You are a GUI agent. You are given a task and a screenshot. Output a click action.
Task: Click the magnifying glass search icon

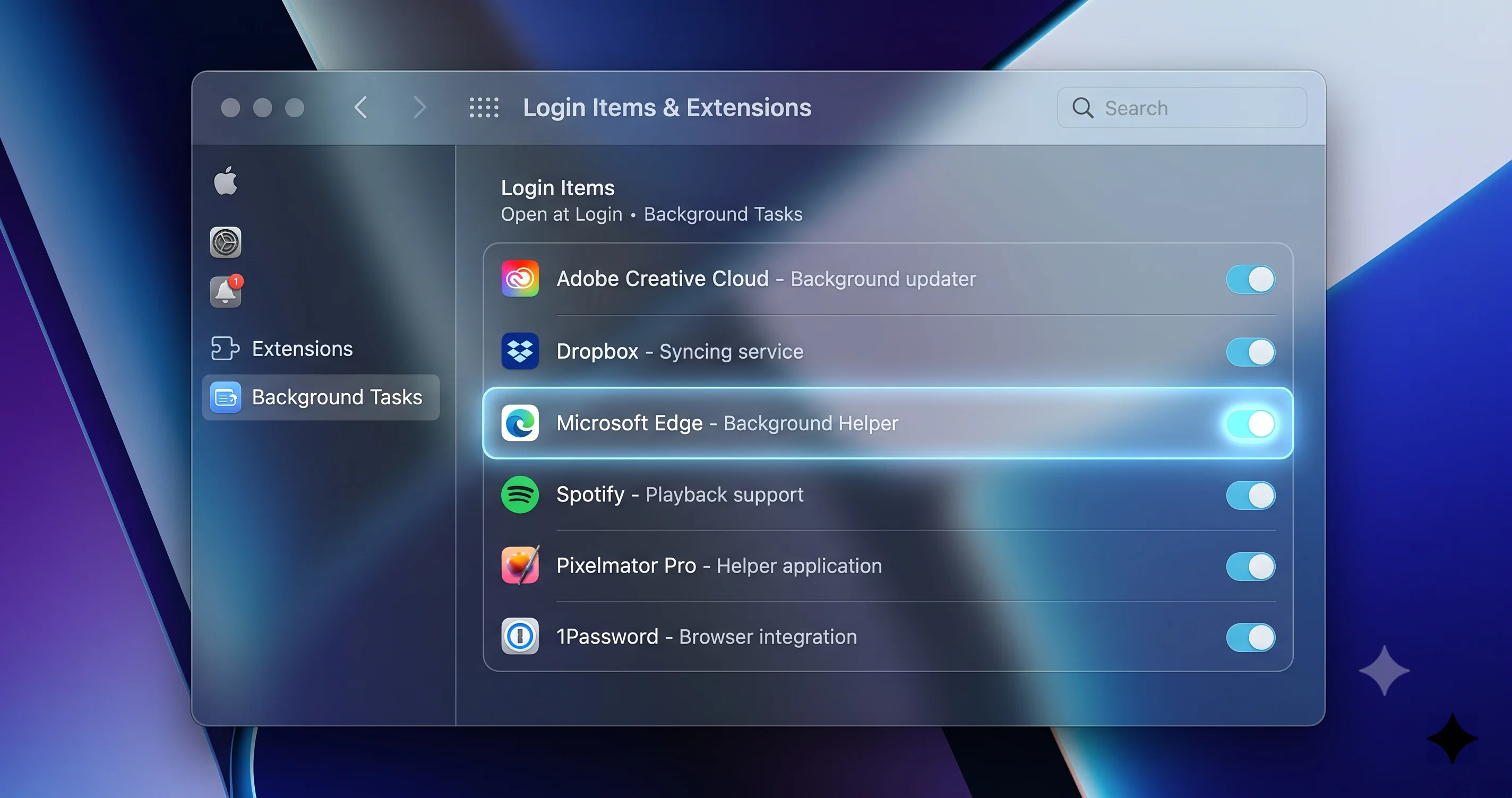(1083, 108)
